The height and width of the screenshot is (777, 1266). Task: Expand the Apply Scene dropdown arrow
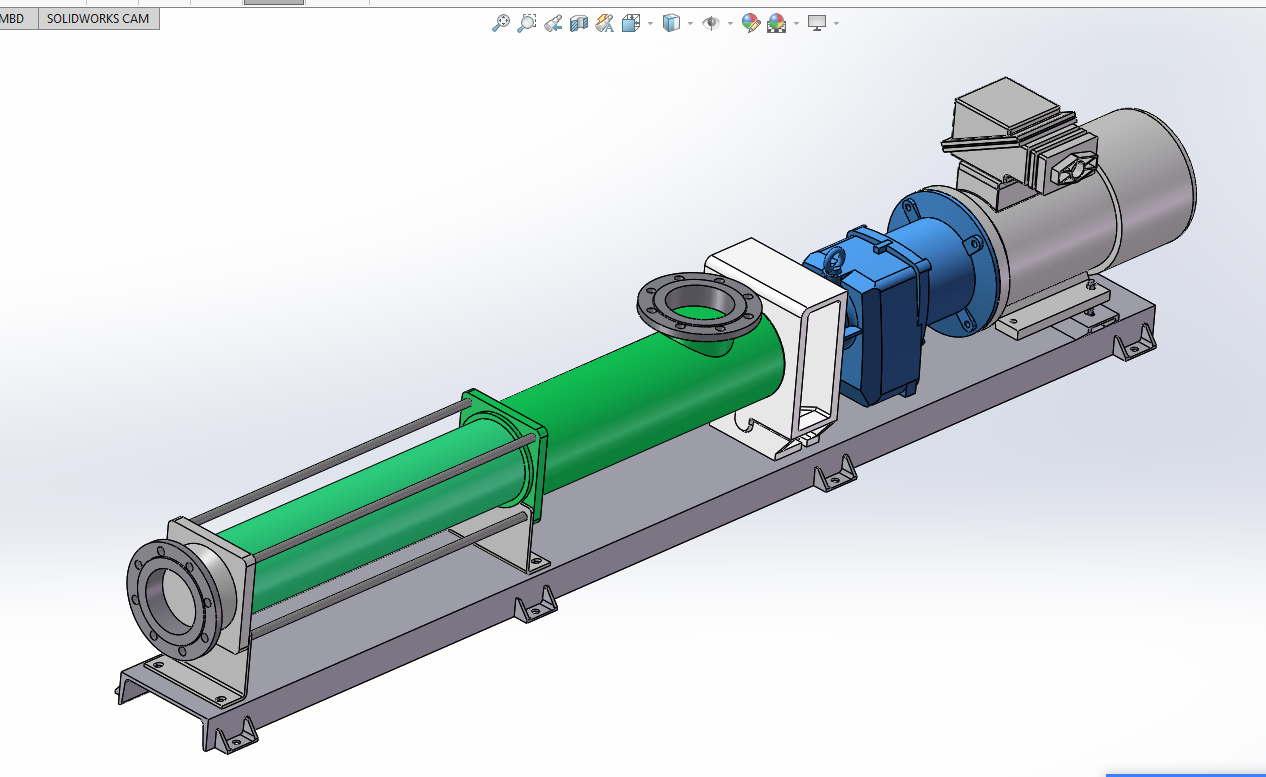(796, 23)
